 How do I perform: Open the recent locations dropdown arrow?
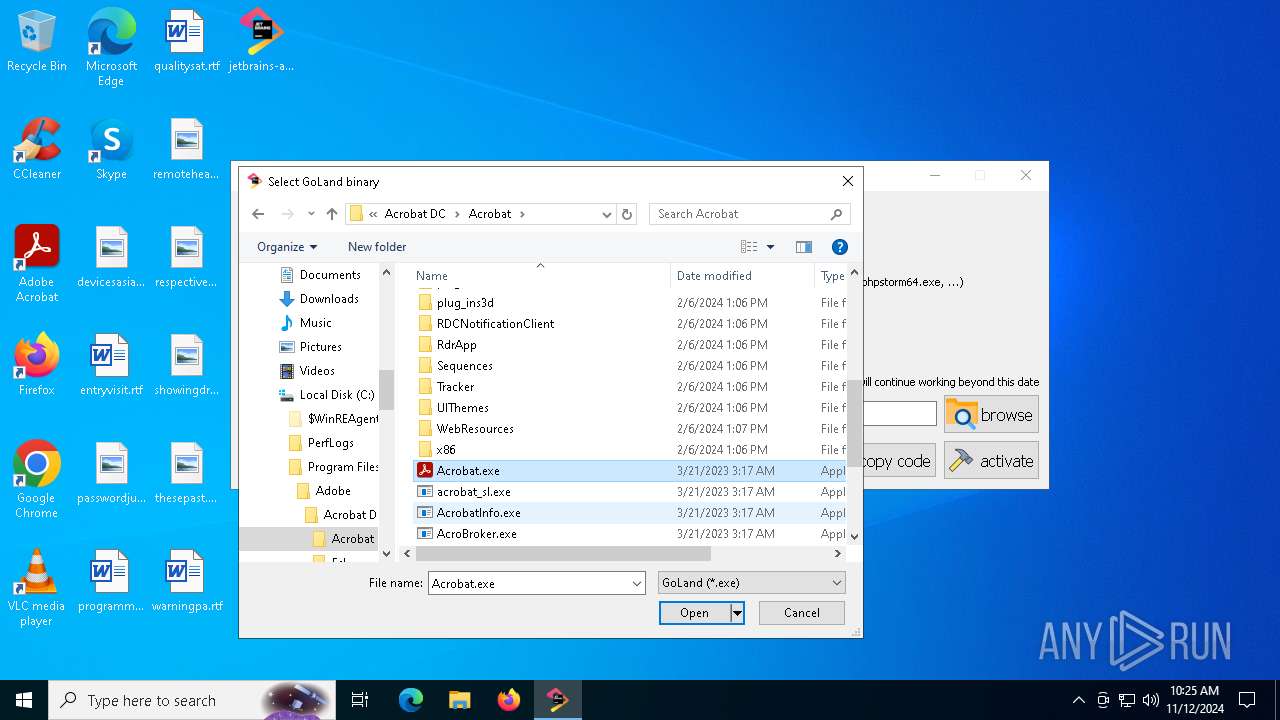click(311, 214)
